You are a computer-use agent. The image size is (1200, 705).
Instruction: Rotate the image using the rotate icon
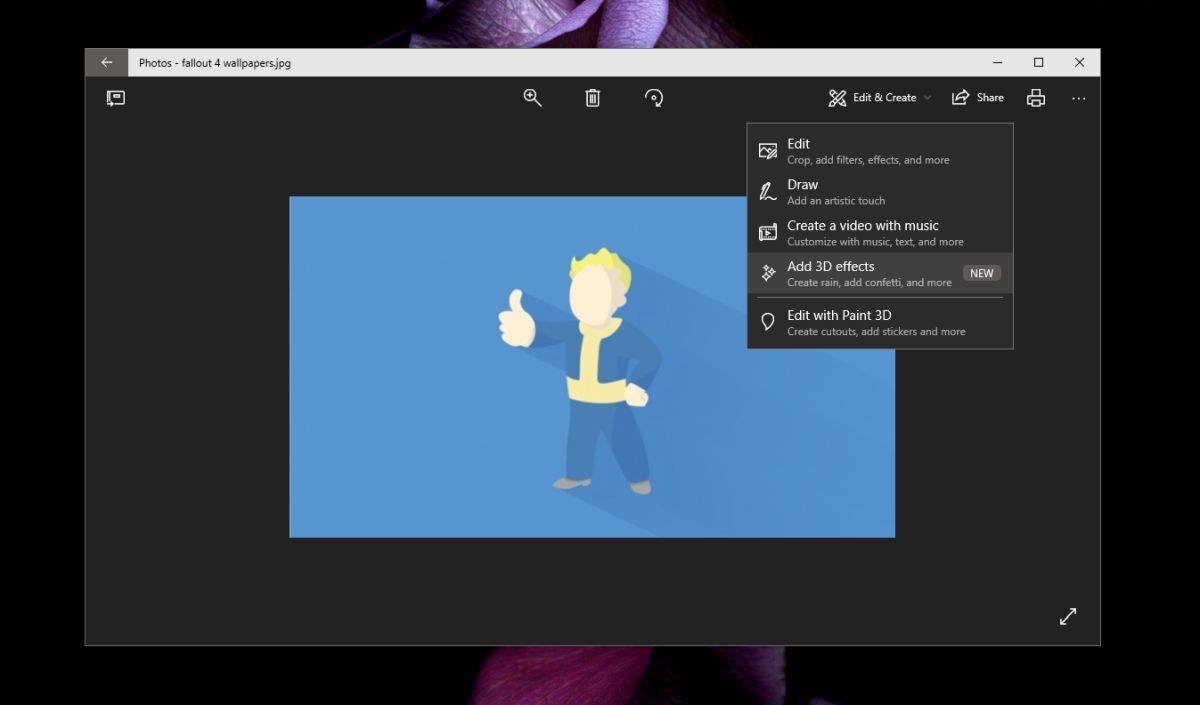click(x=654, y=97)
